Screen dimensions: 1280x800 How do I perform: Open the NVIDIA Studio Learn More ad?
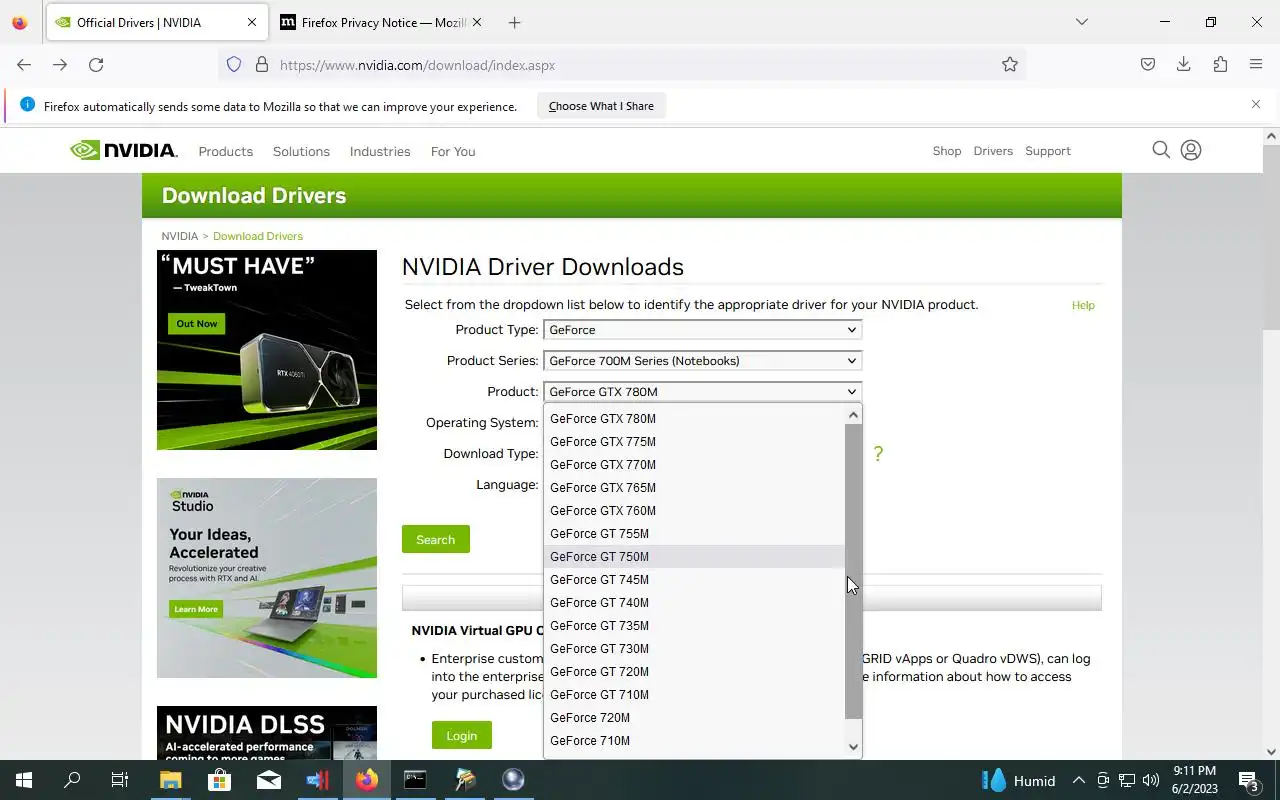267,578
